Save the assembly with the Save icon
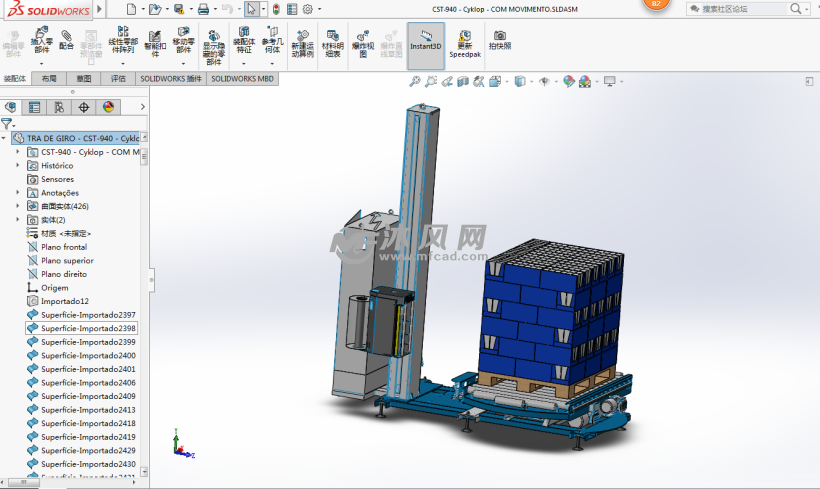820x489 pixels. pyautogui.click(x=179, y=9)
